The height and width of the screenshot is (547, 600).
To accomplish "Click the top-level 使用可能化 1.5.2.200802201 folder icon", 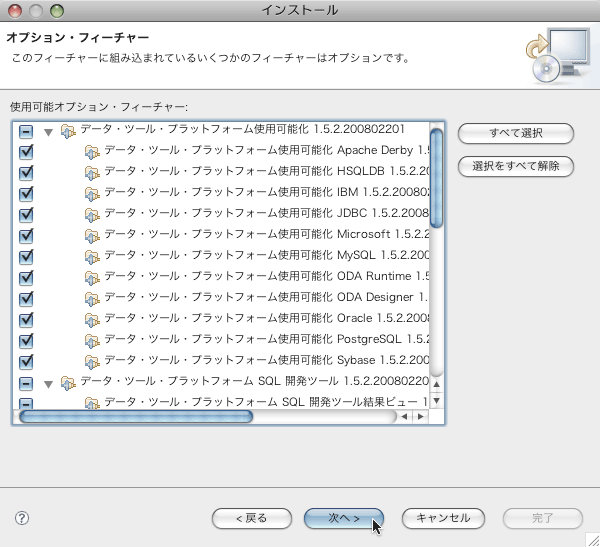I will tap(68, 131).
